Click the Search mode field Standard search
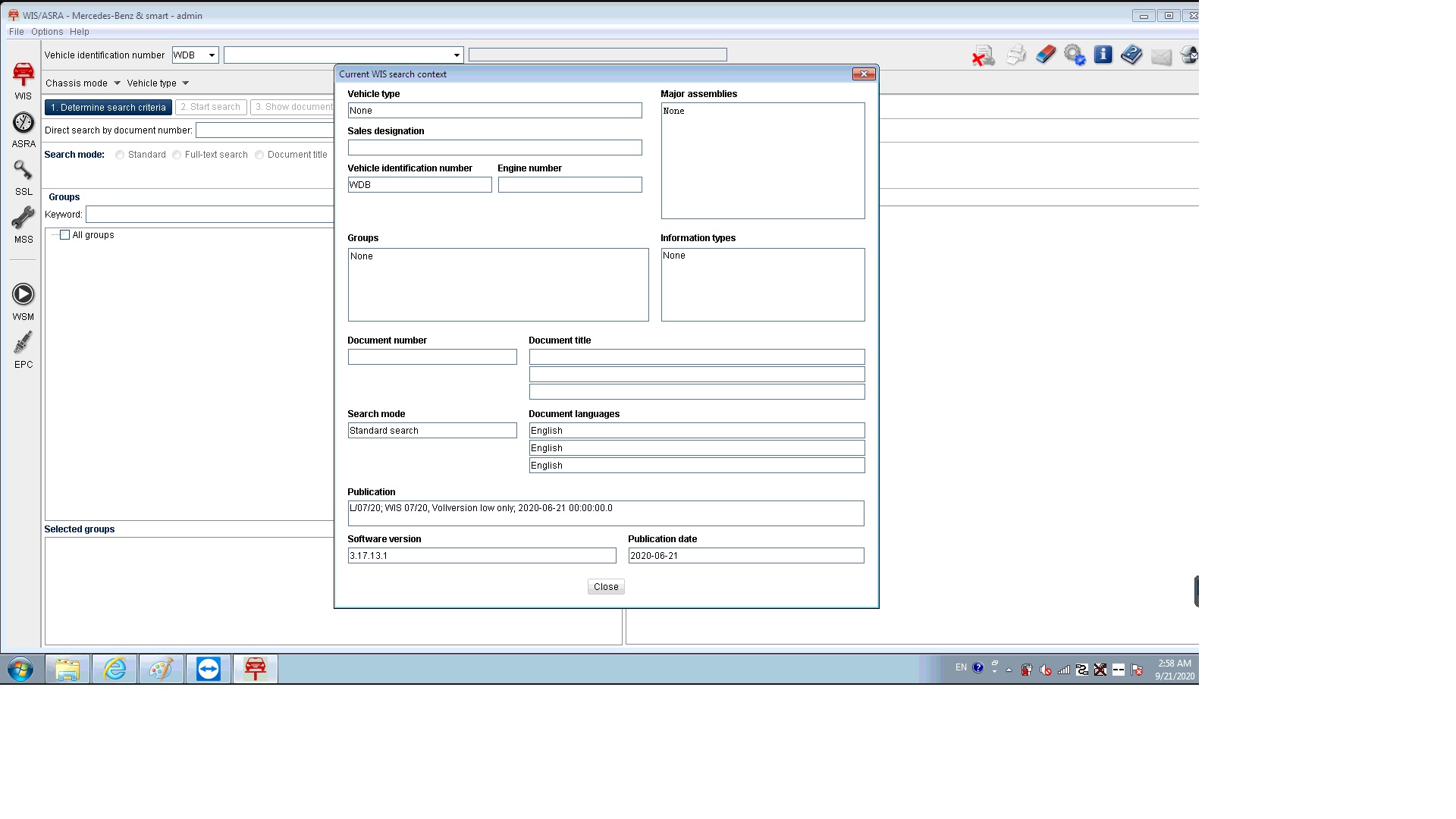This screenshot has height=819, width=1456. click(x=432, y=431)
